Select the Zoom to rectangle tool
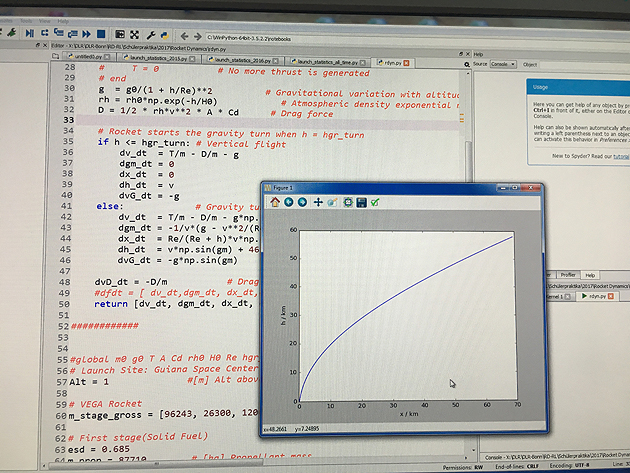Image resolution: width=630 pixels, height=473 pixels. coord(333,201)
